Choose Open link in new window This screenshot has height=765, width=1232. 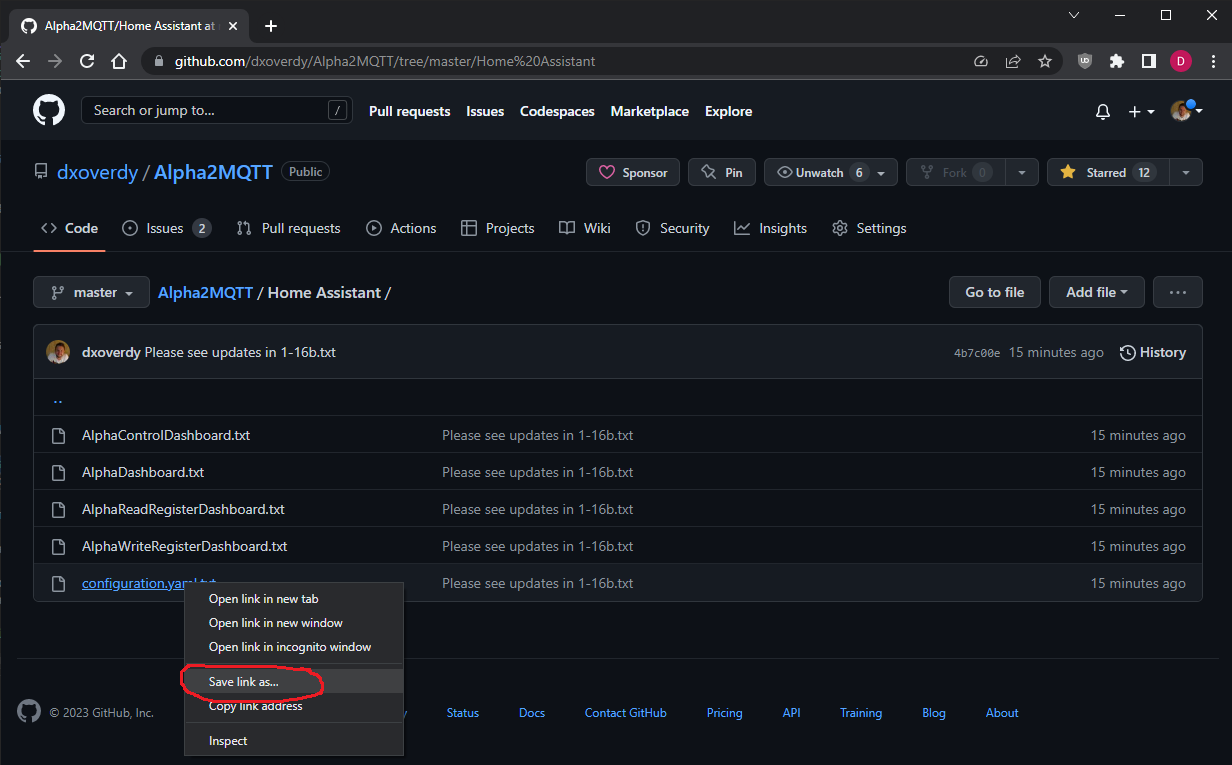[294, 623]
